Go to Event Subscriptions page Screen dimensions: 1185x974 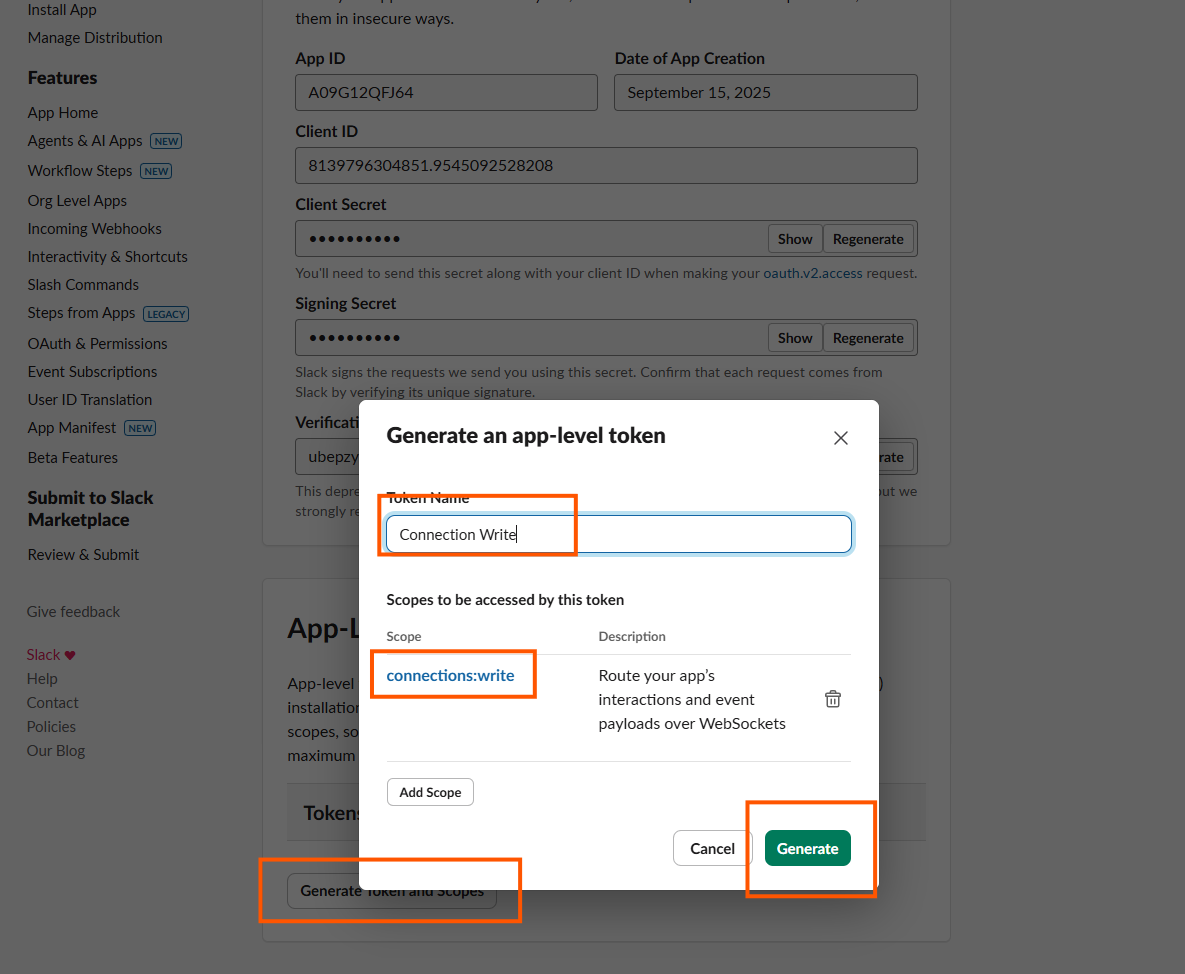[x=92, y=371]
